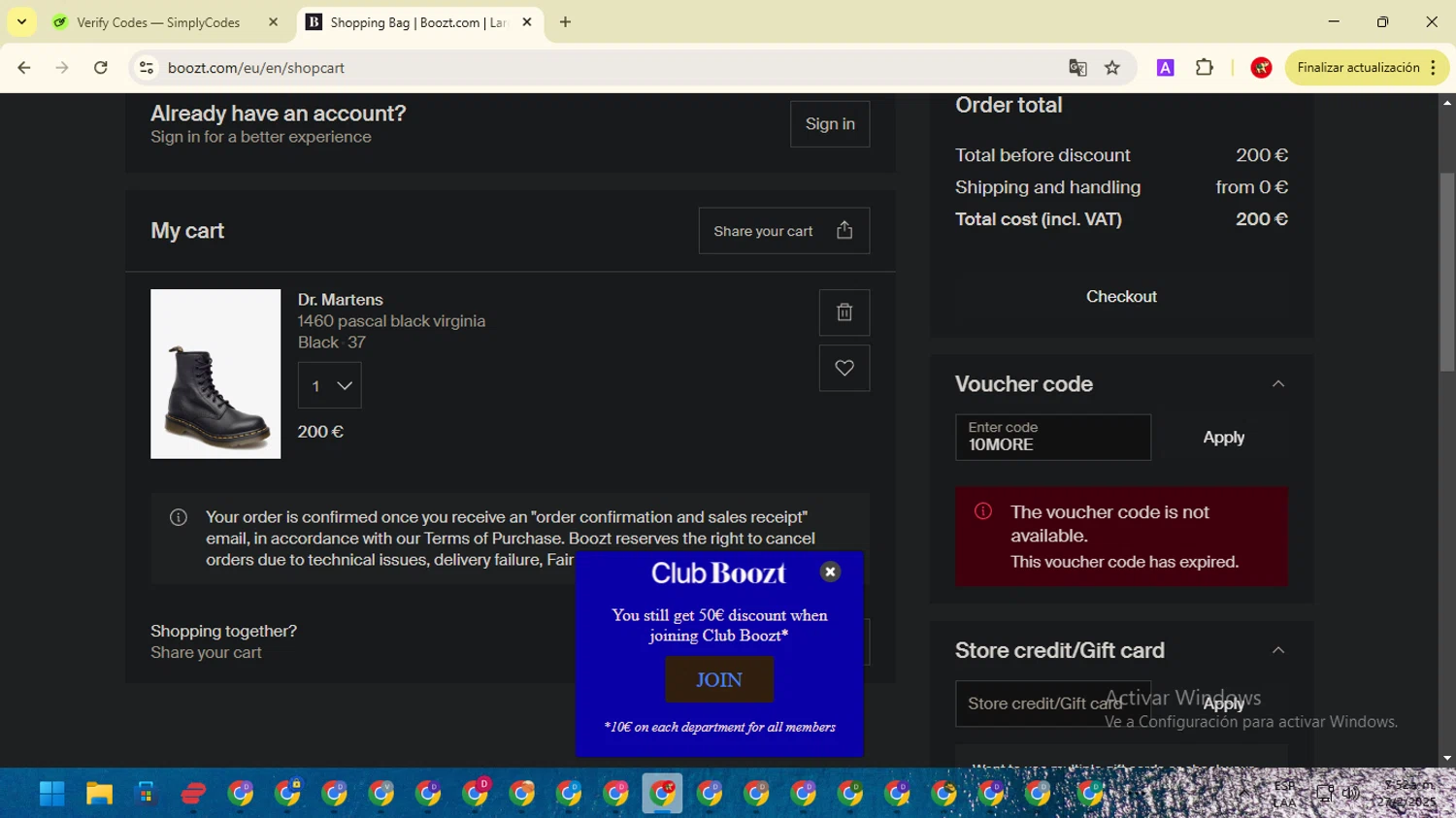Collapse the Store credit/Gift card section

[x=1278, y=650]
